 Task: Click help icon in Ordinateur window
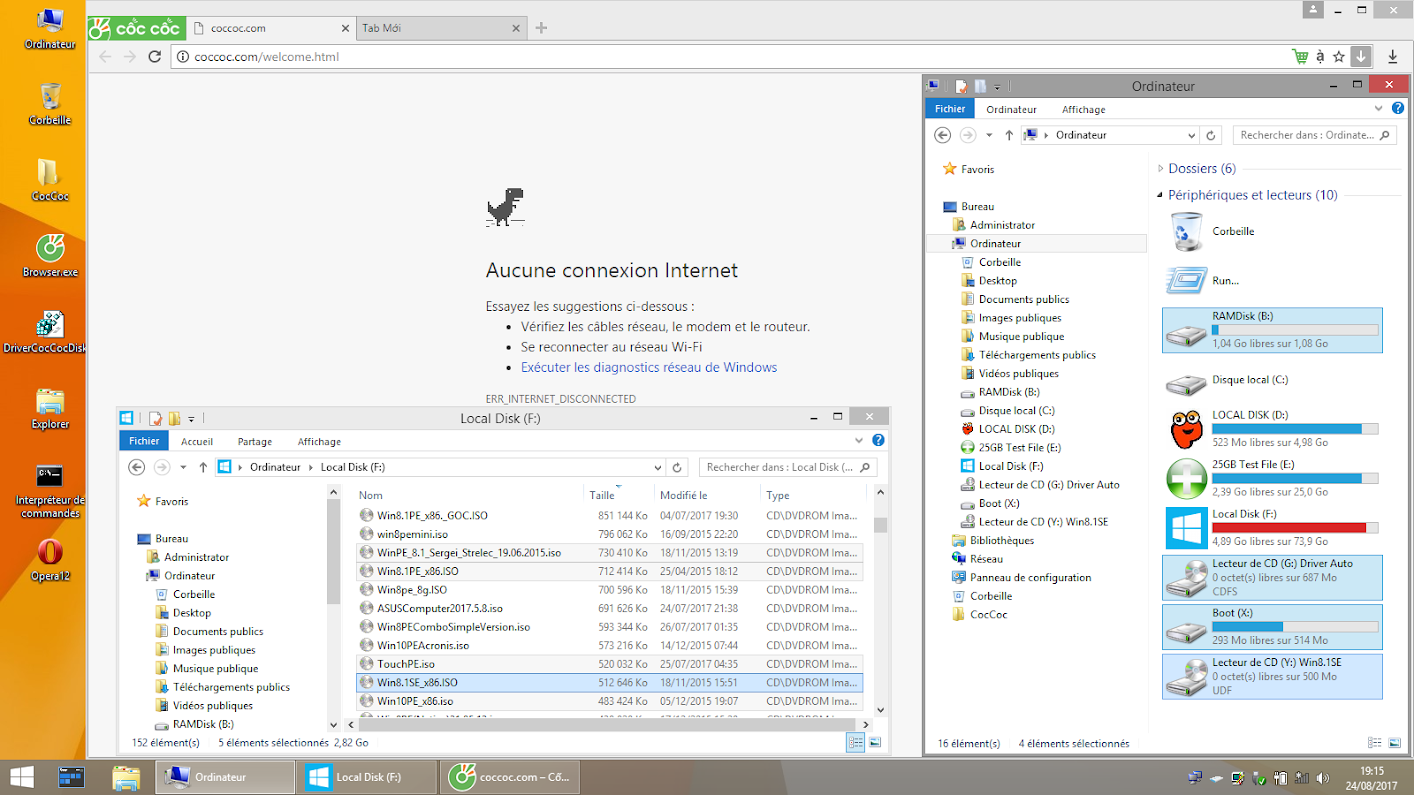click(x=1398, y=108)
